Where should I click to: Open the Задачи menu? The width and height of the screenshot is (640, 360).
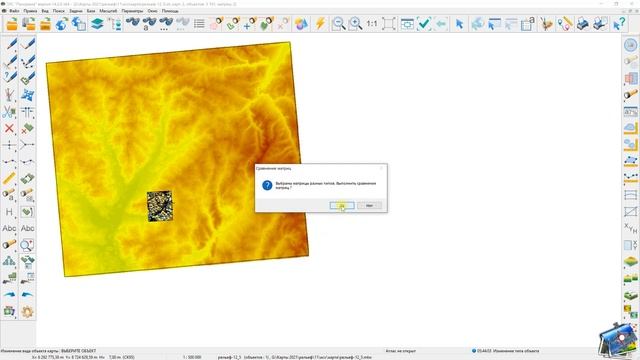tap(76, 11)
